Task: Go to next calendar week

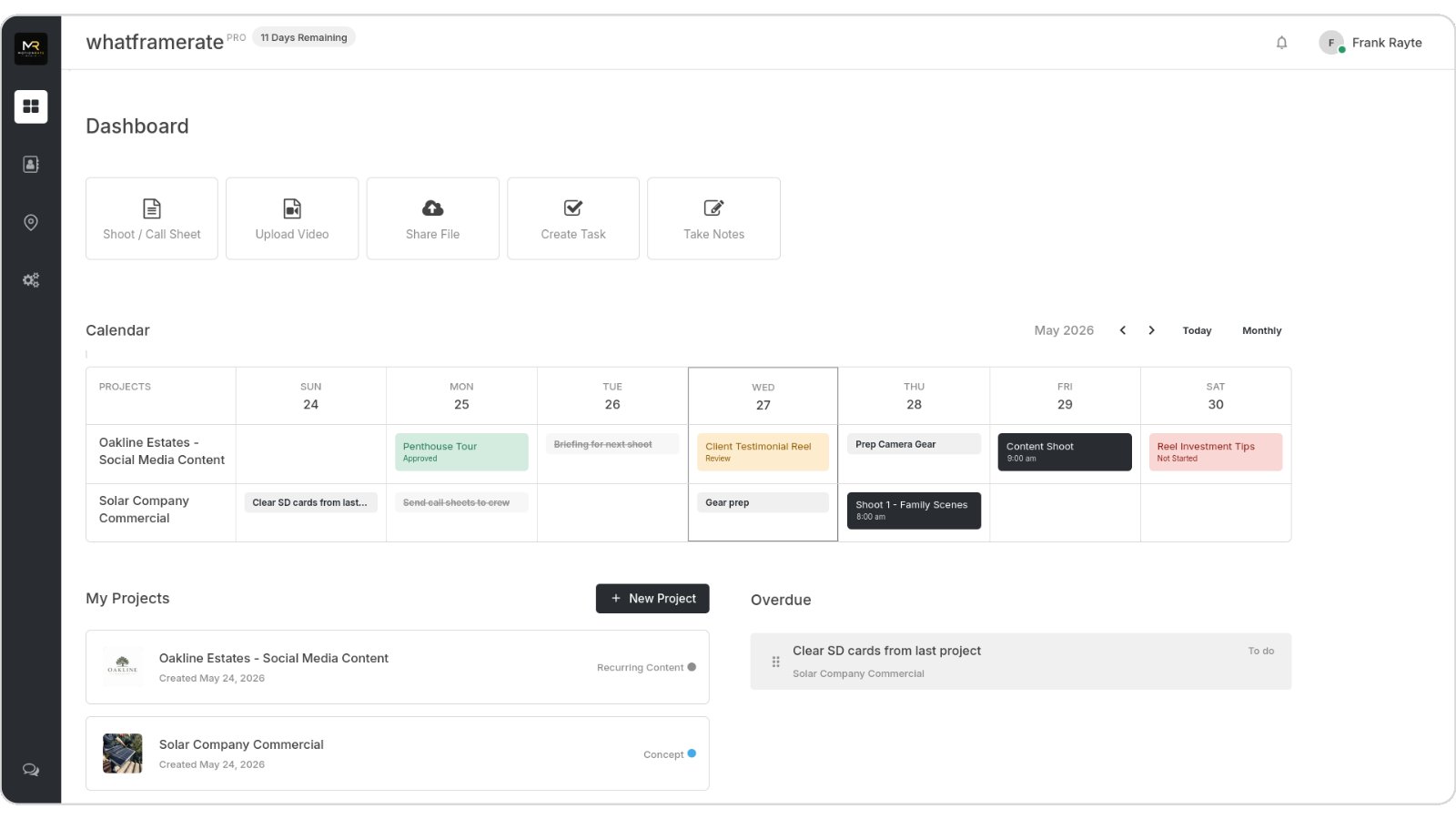Action: tap(1151, 330)
